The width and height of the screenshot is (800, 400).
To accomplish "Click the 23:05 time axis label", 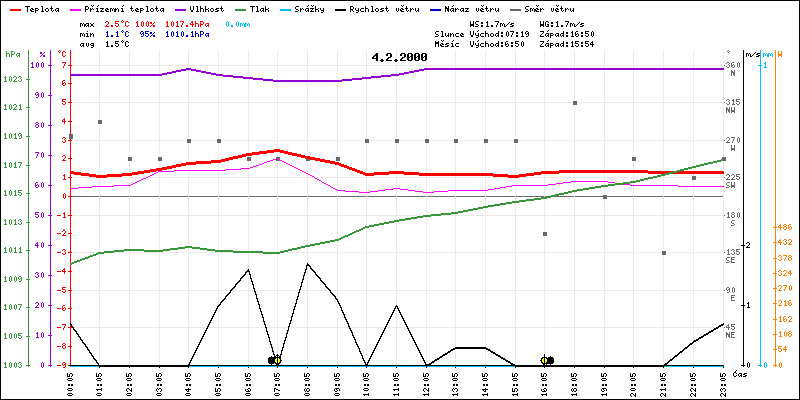I will point(723,380).
